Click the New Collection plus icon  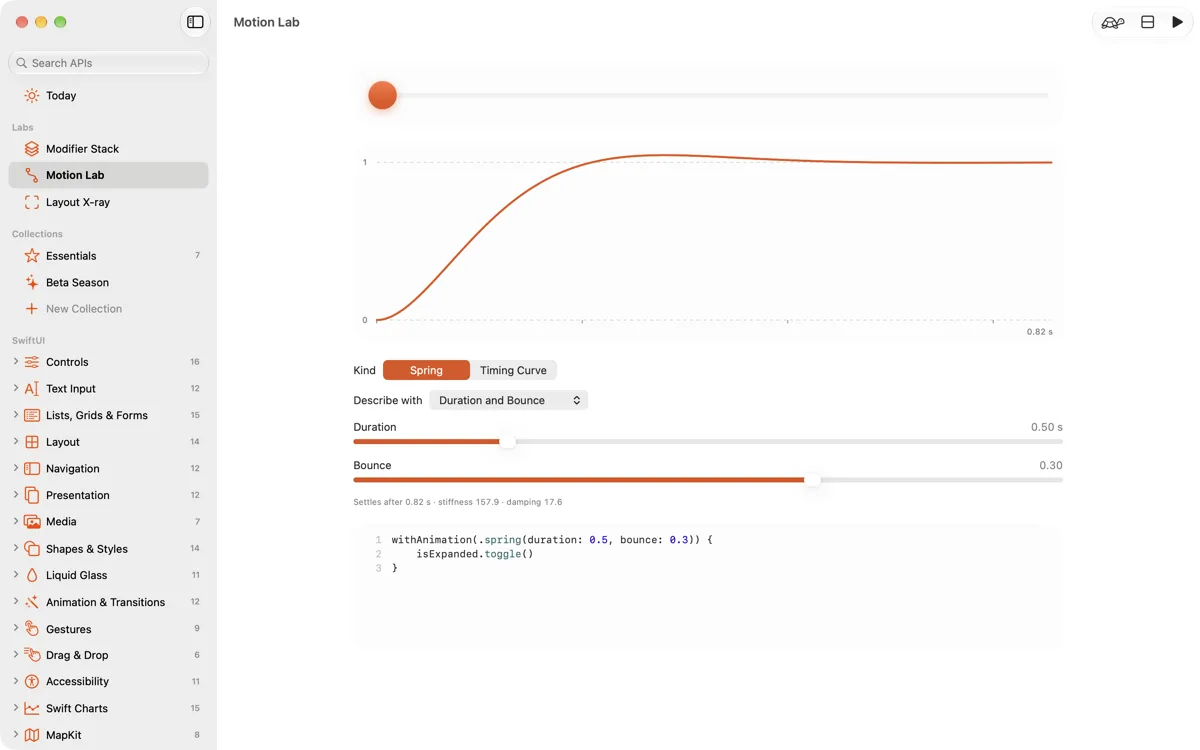click(x=32, y=309)
